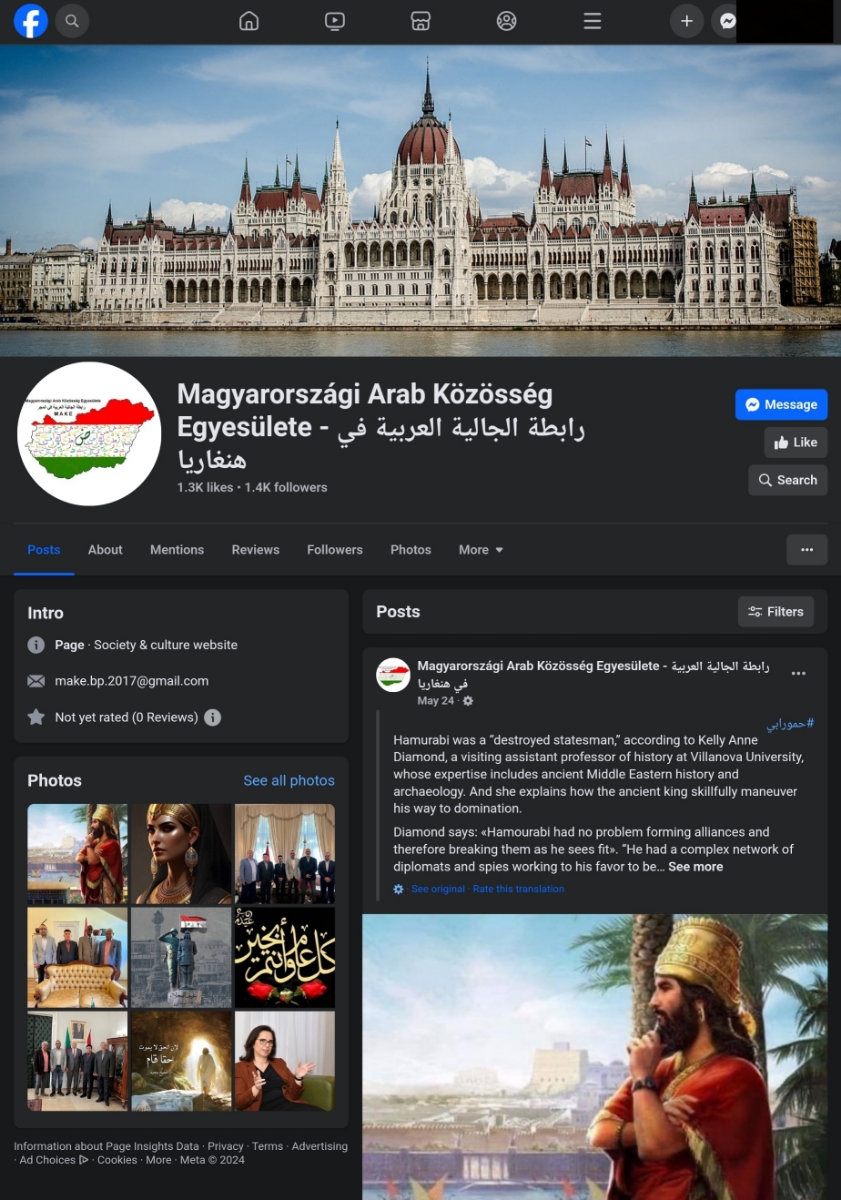Screen dimensions: 841x1200
Task: Switch to the Reviews tab
Action: 256,550
